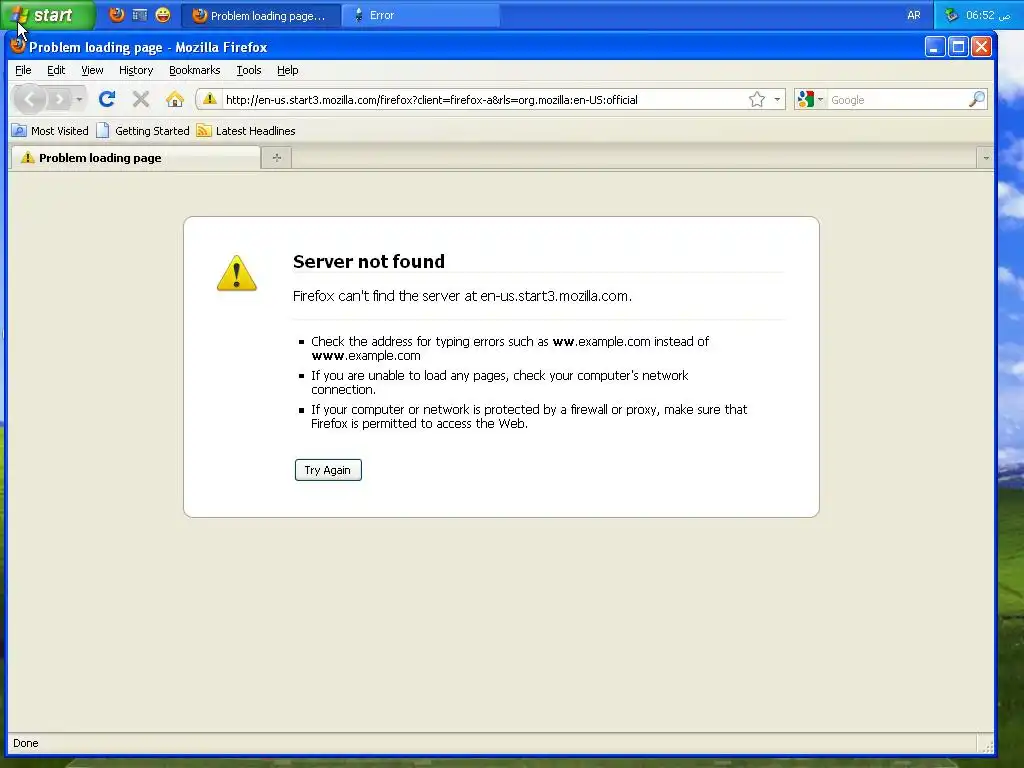Click the taskbar clock 06:52

tap(988, 15)
